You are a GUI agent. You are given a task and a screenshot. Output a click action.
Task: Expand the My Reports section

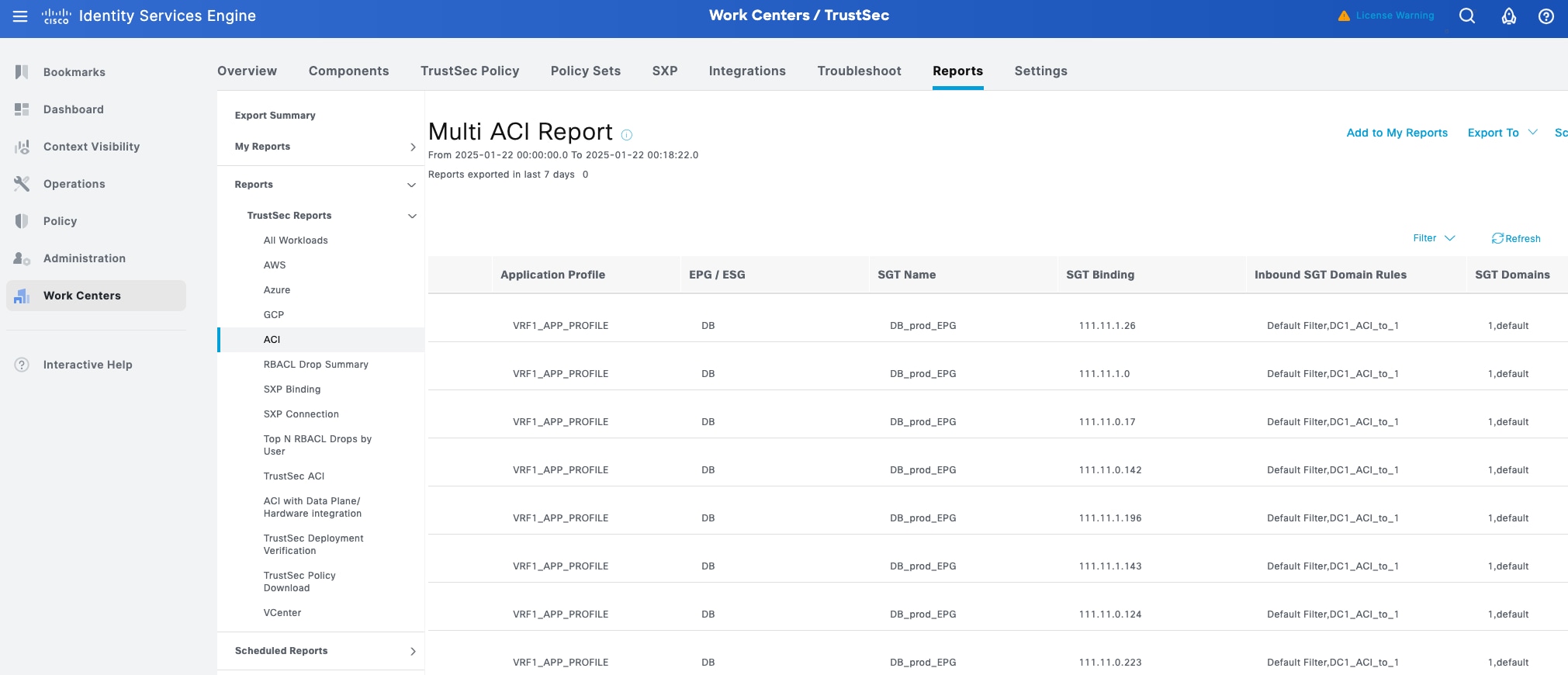[x=412, y=147]
